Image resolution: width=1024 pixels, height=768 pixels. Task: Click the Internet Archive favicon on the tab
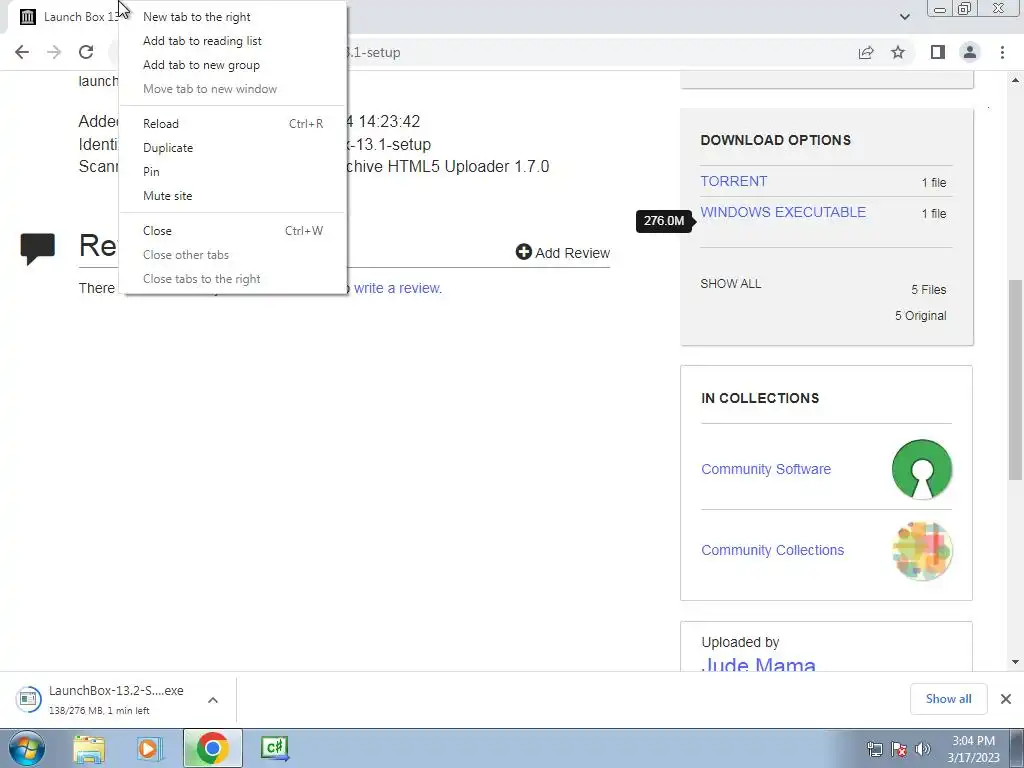click(x=27, y=17)
